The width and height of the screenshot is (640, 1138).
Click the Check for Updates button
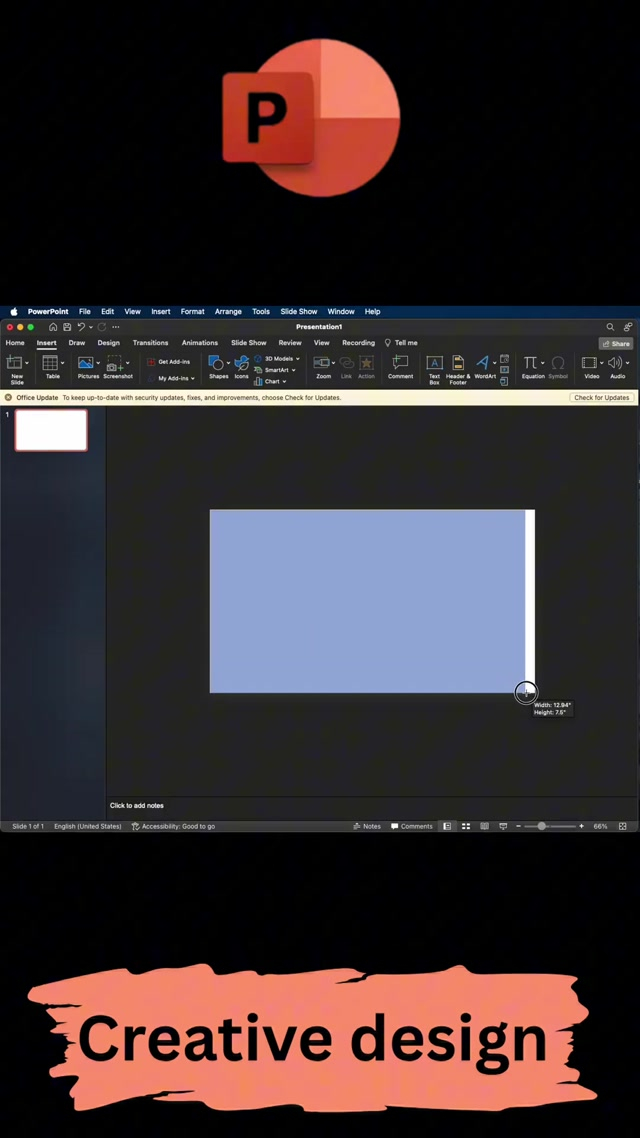coord(601,397)
